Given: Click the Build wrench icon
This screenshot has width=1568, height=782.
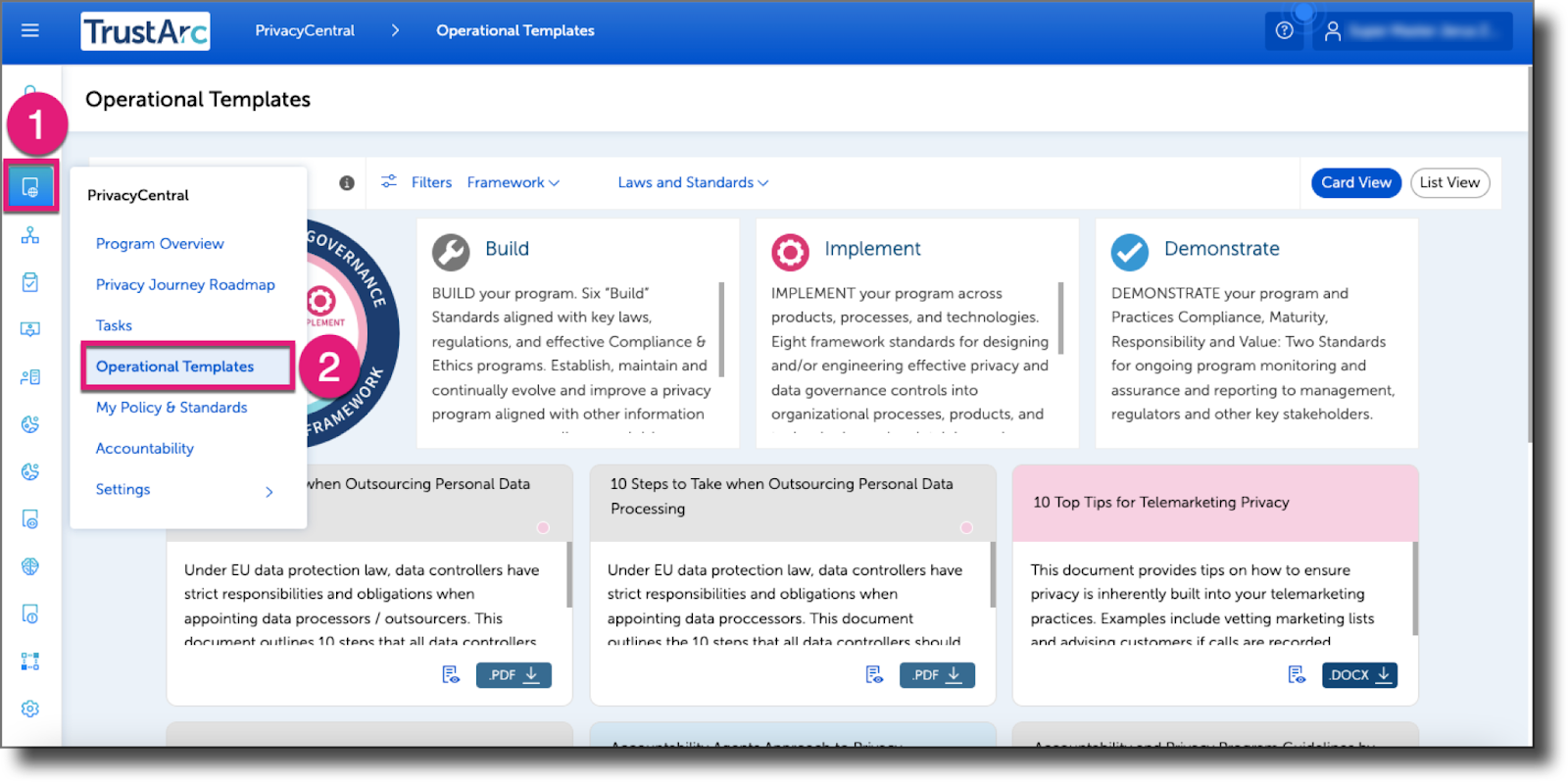Looking at the screenshot, I should (x=451, y=252).
